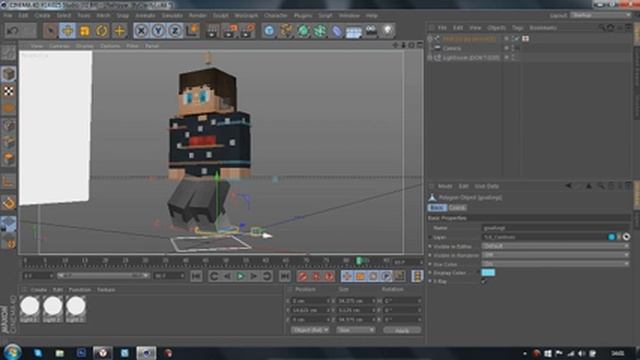This screenshot has width=640, height=360.
Task: Click the Polygons mode sidebar icon
Action: 8,159
